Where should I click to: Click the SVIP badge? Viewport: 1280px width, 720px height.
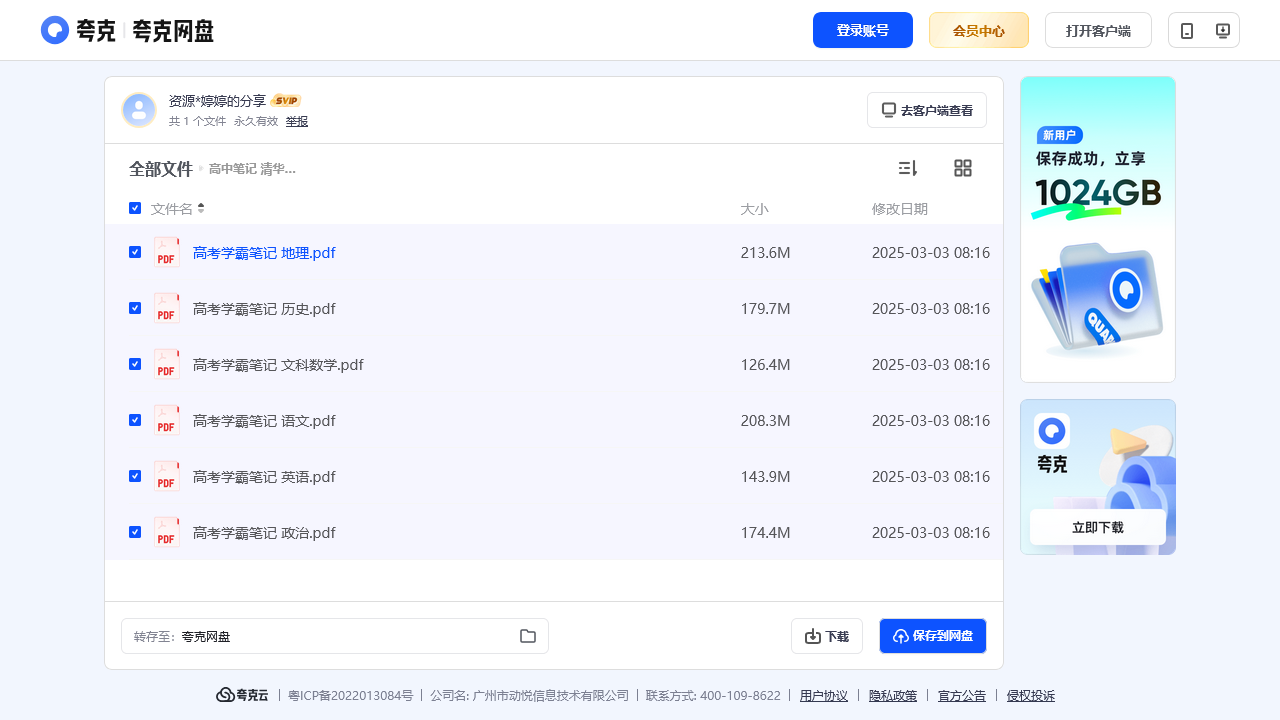[286, 101]
